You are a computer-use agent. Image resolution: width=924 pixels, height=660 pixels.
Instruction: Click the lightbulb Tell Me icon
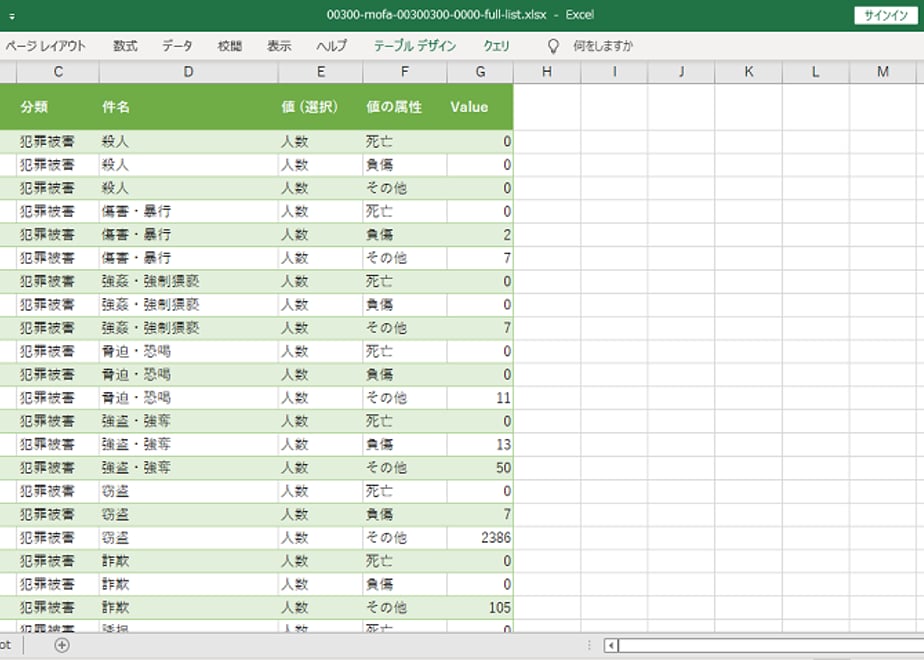pyautogui.click(x=553, y=47)
